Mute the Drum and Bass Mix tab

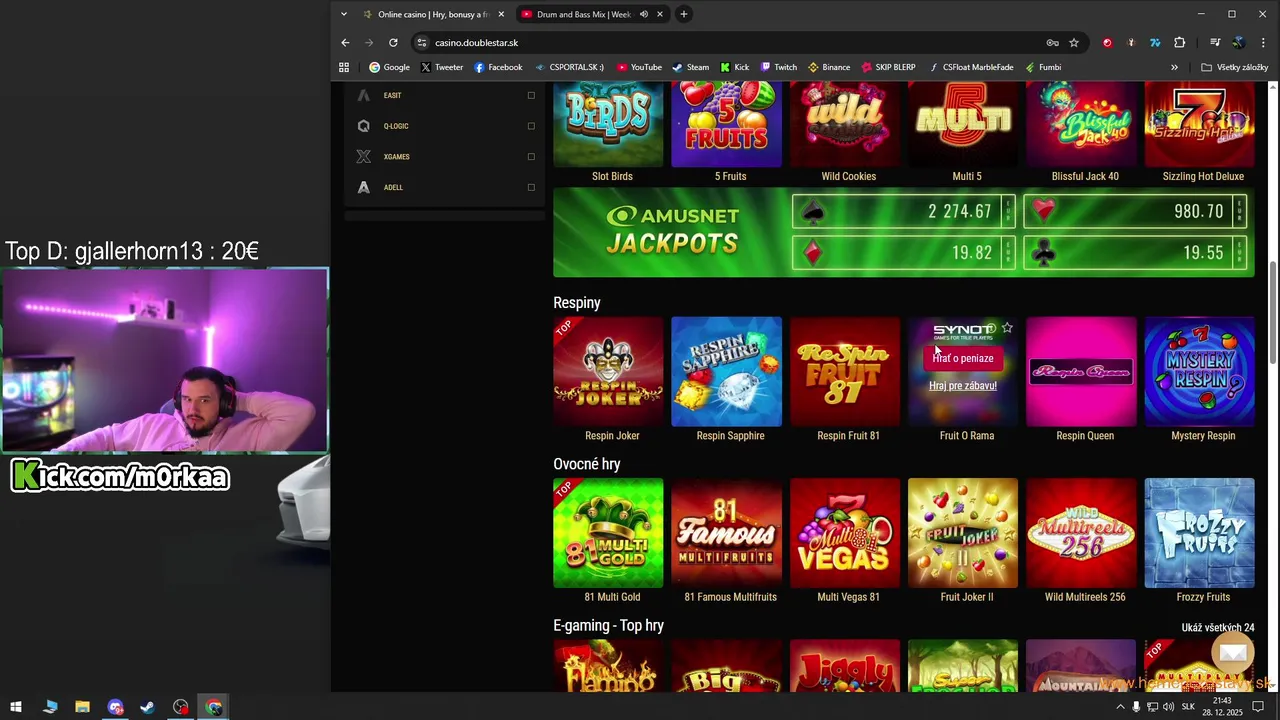[644, 14]
